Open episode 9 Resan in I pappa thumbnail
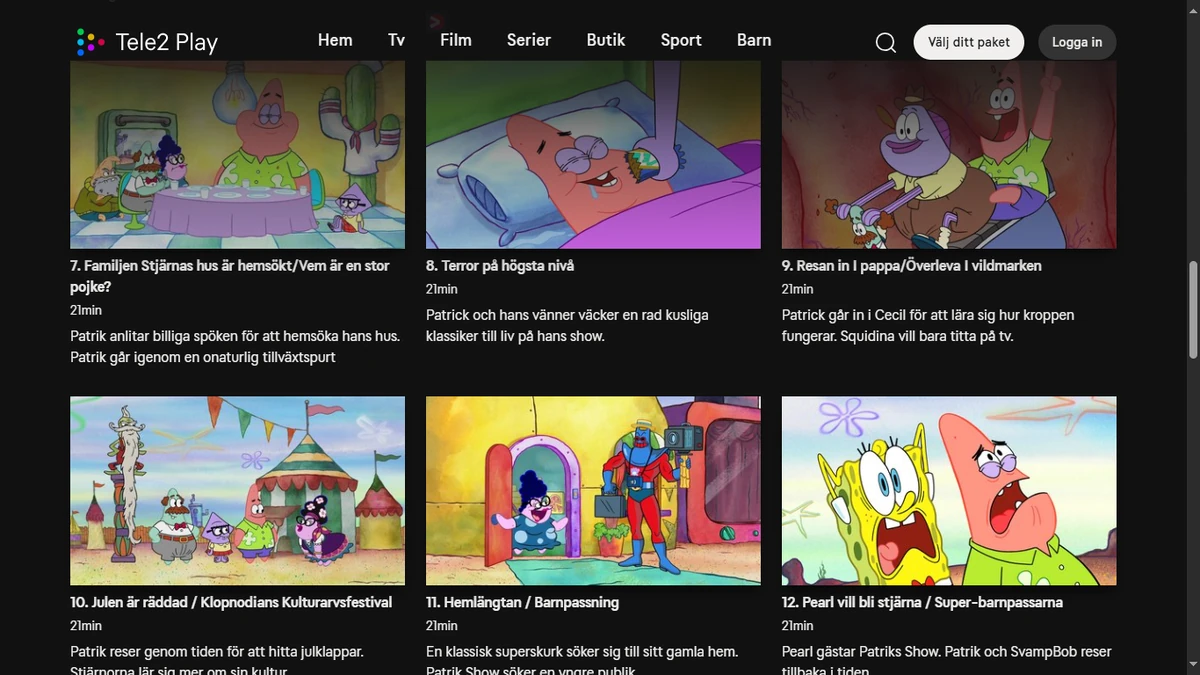Image resolution: width=1200 pixels, height=675 pixels. [x=948, y=154]
